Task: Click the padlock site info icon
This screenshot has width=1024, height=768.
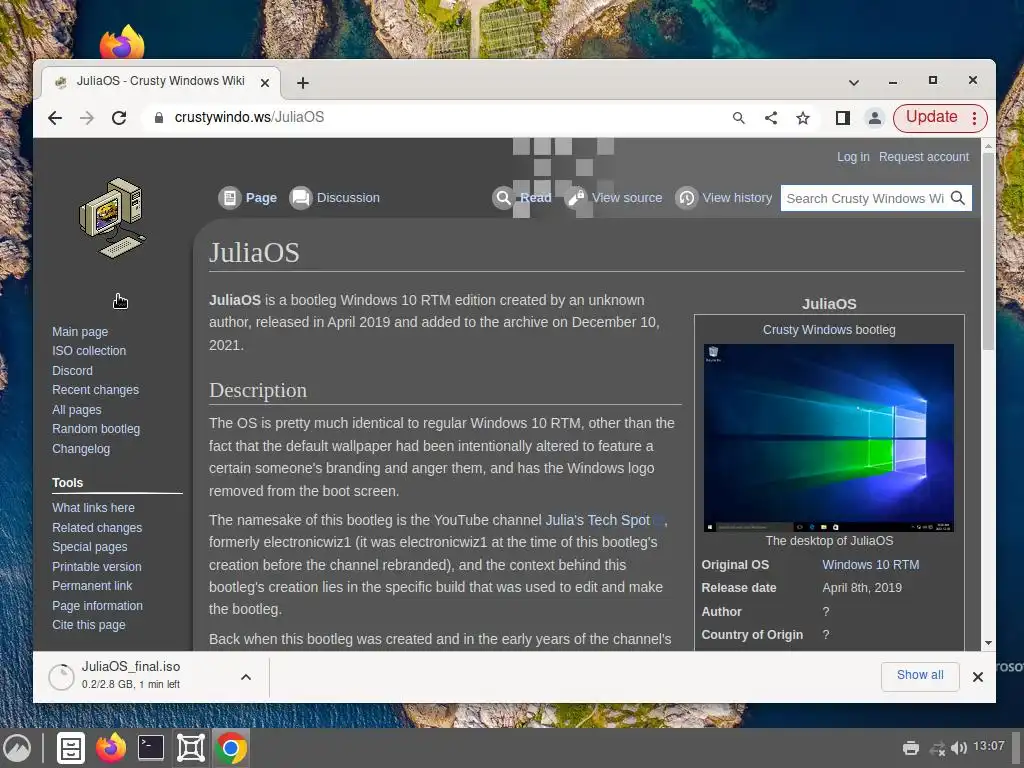Action: tap(158, 118)
